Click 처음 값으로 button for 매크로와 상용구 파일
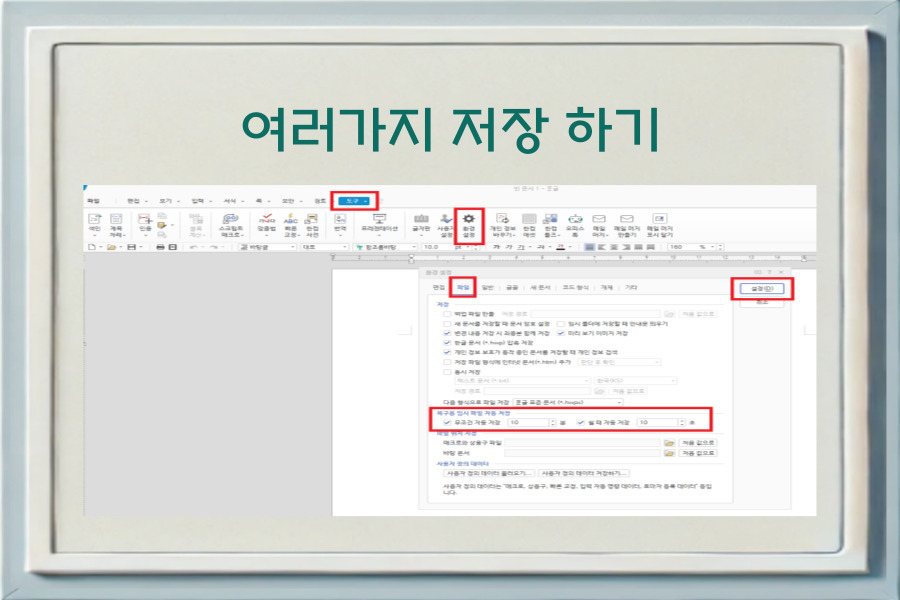The image size is (900, 600). click(x=697, y=443)
